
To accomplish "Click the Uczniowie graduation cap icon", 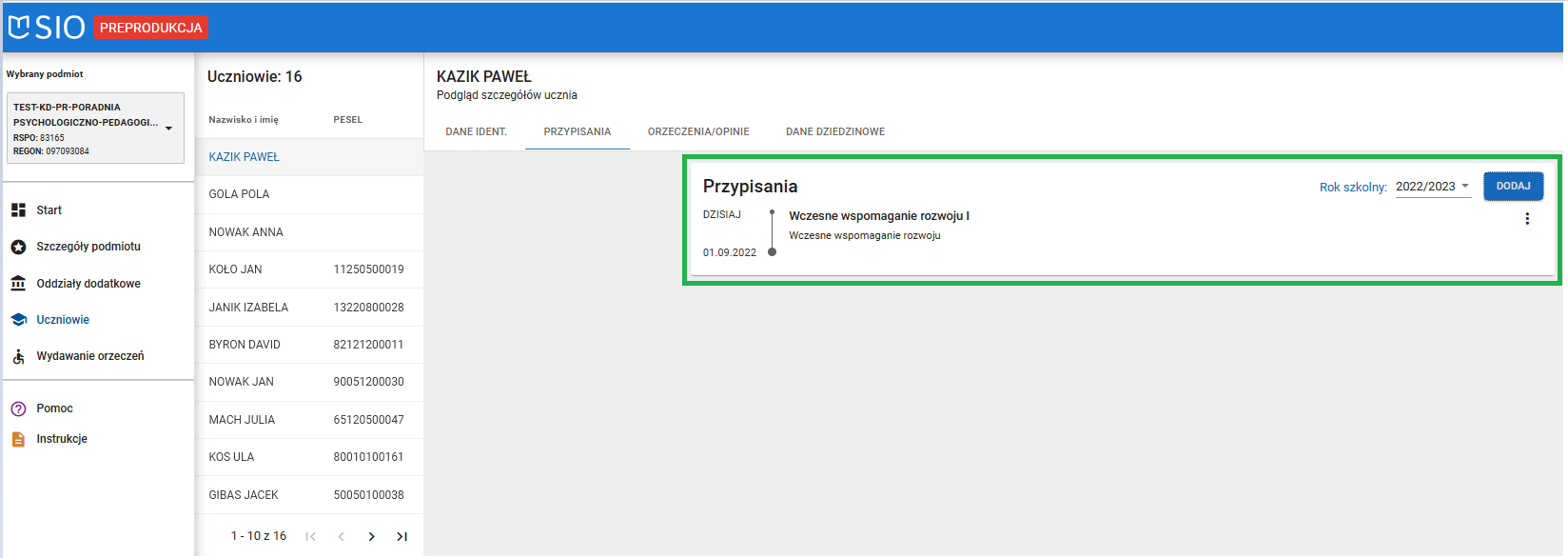I will (18, 320).
